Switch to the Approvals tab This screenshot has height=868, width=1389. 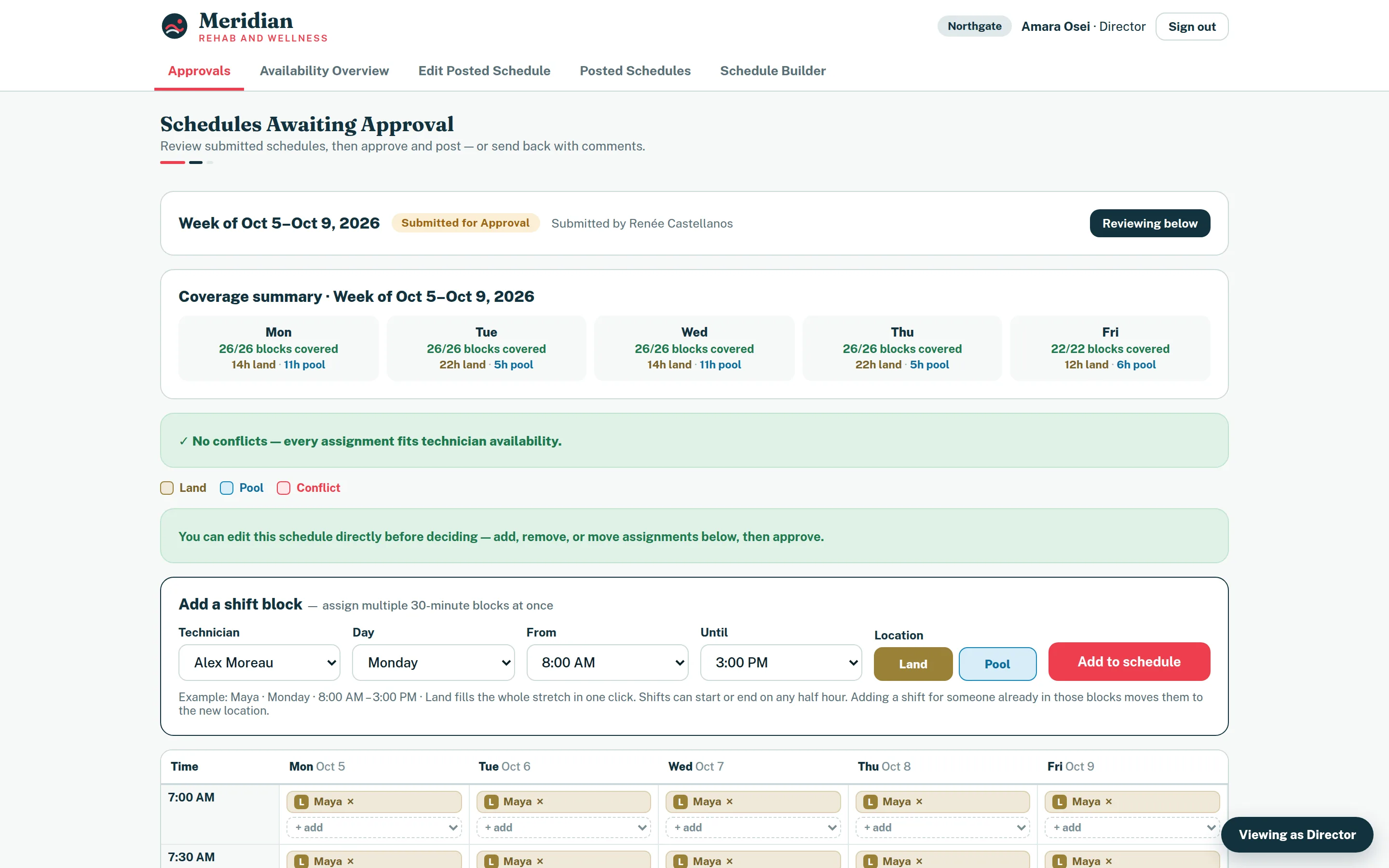point(199,70)
